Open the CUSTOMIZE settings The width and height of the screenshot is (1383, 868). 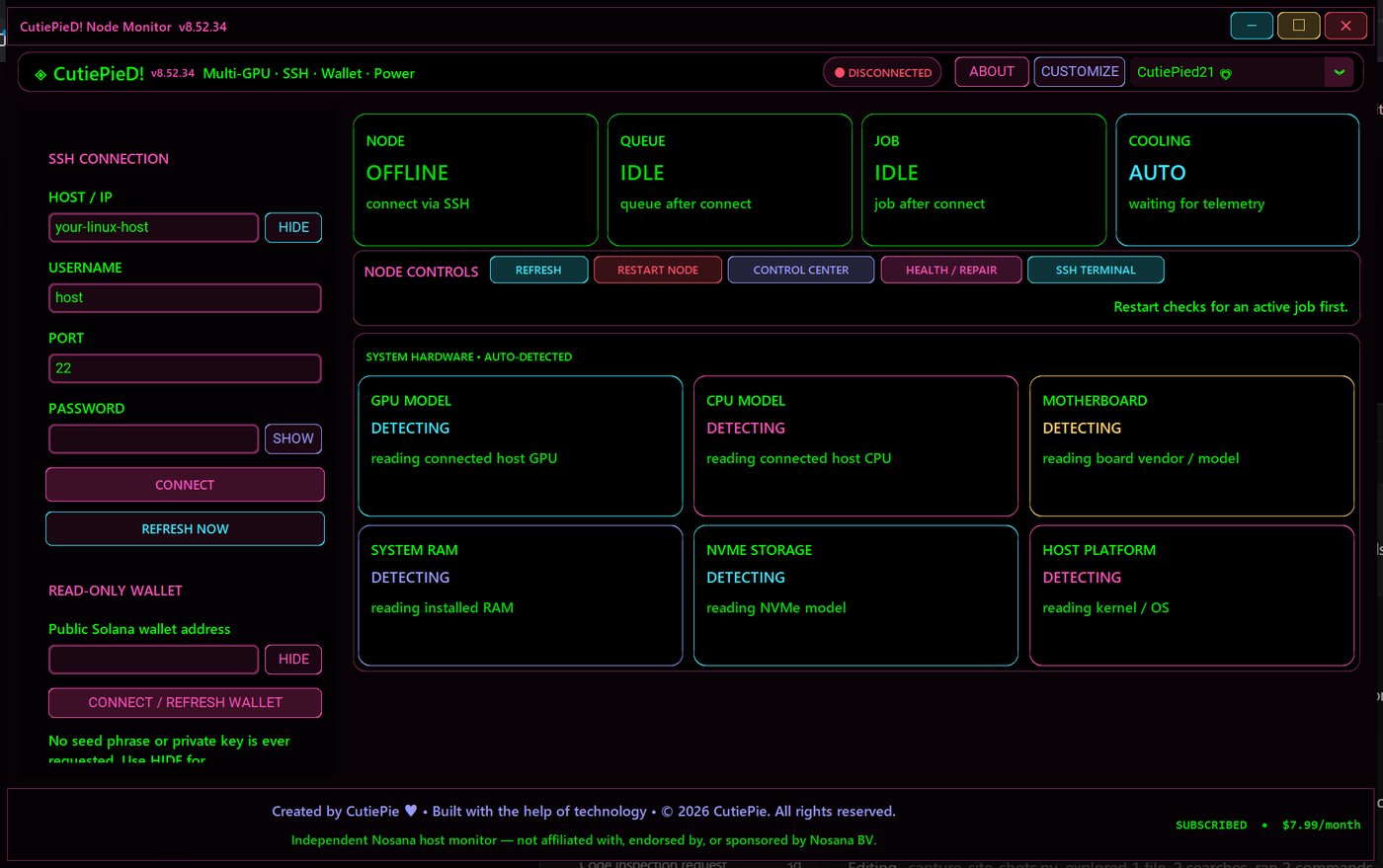click(x=1080, y=72)
